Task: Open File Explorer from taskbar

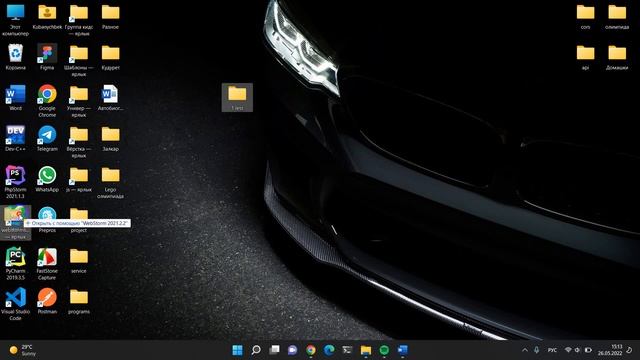Action: click(x=366, y=350)
